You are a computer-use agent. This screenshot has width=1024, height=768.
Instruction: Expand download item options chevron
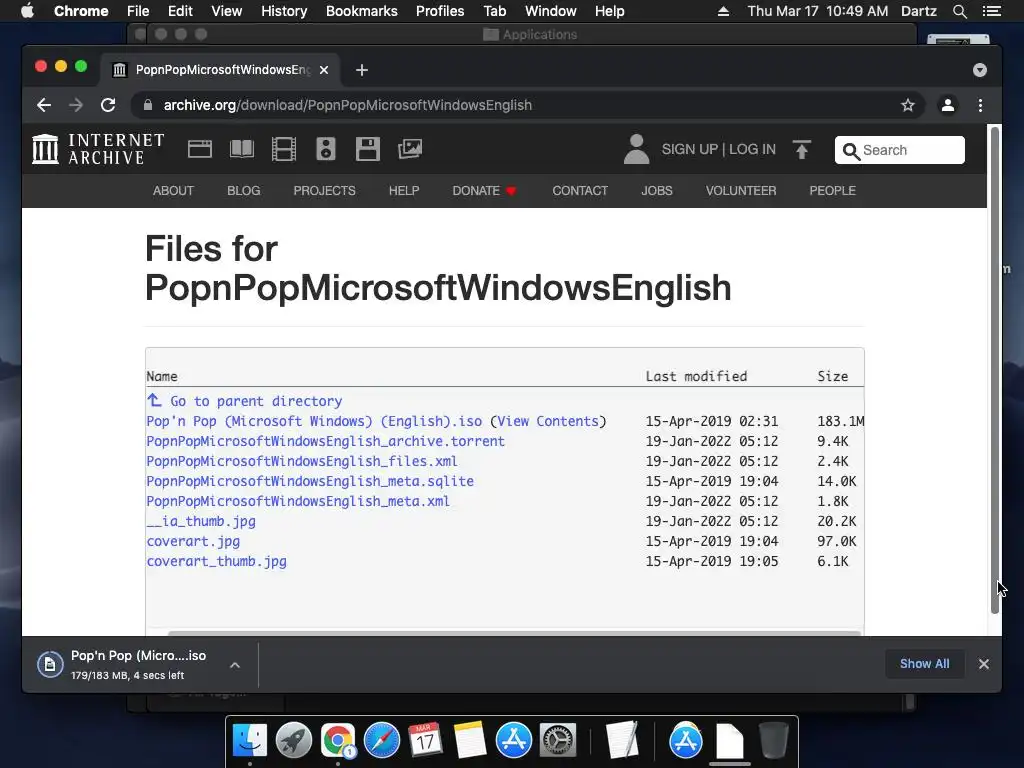(235, 665)
